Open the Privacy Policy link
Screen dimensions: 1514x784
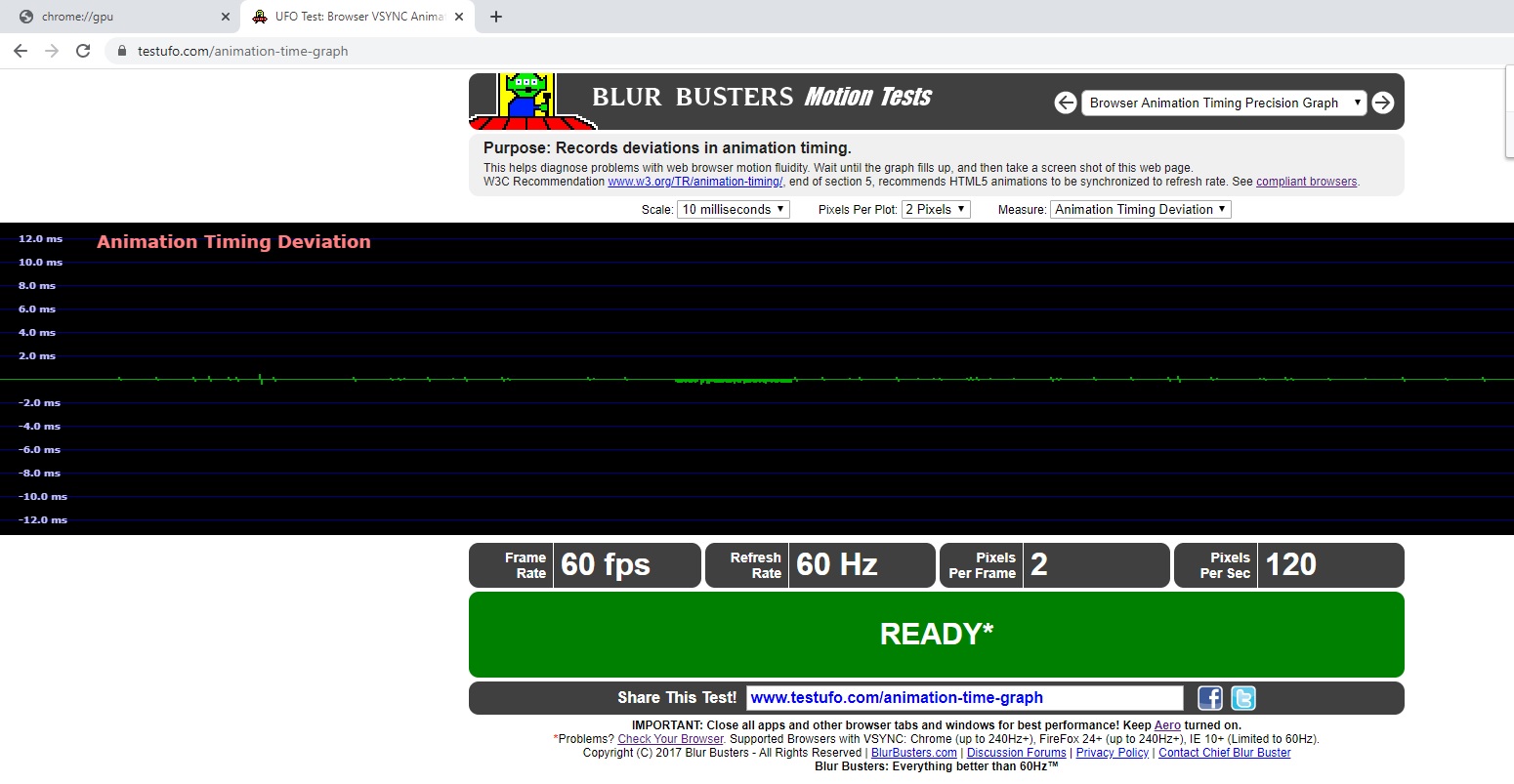(x=1113, y=753)
